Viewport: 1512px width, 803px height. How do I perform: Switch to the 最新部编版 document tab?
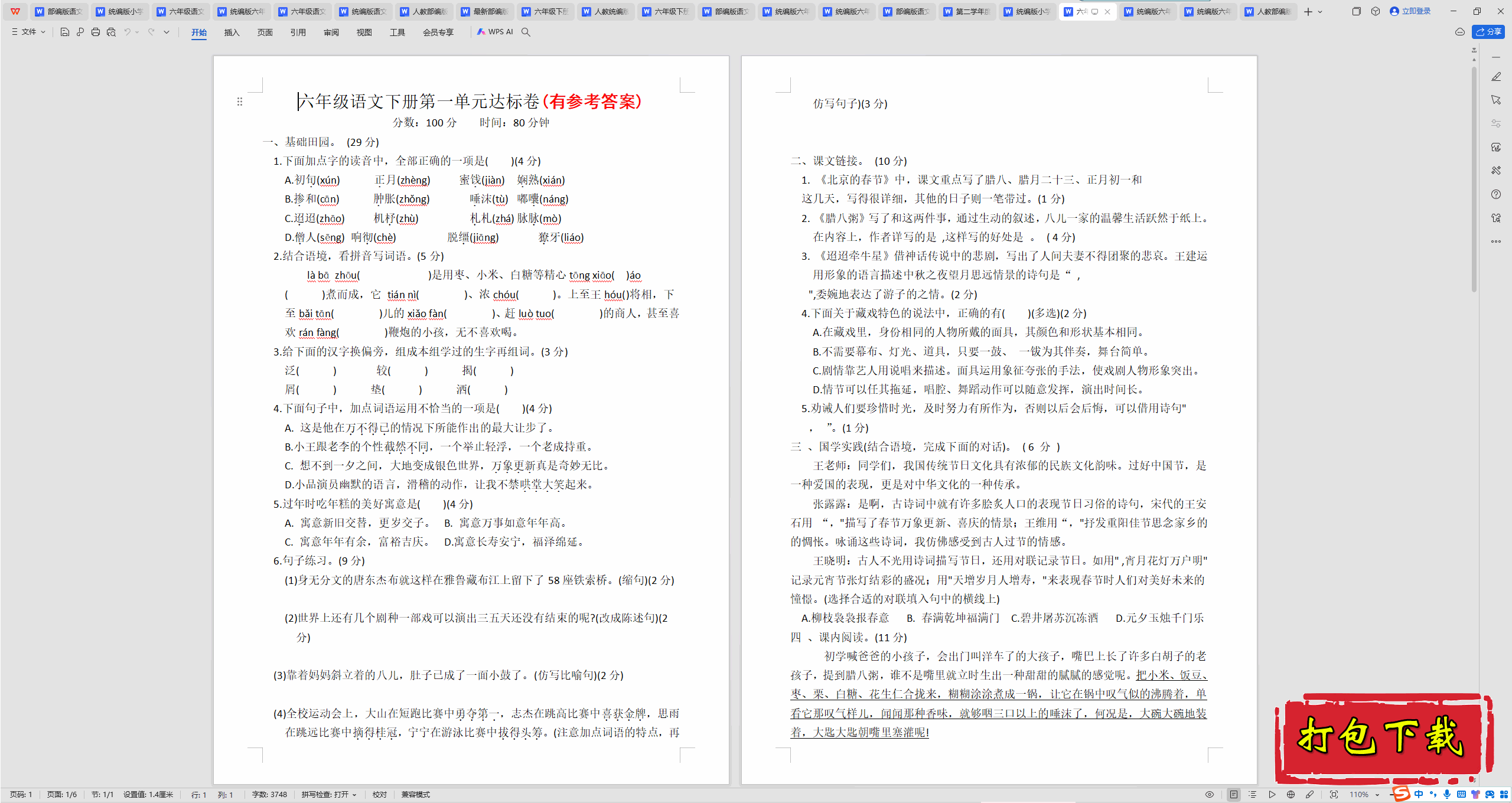coord(485,11)
